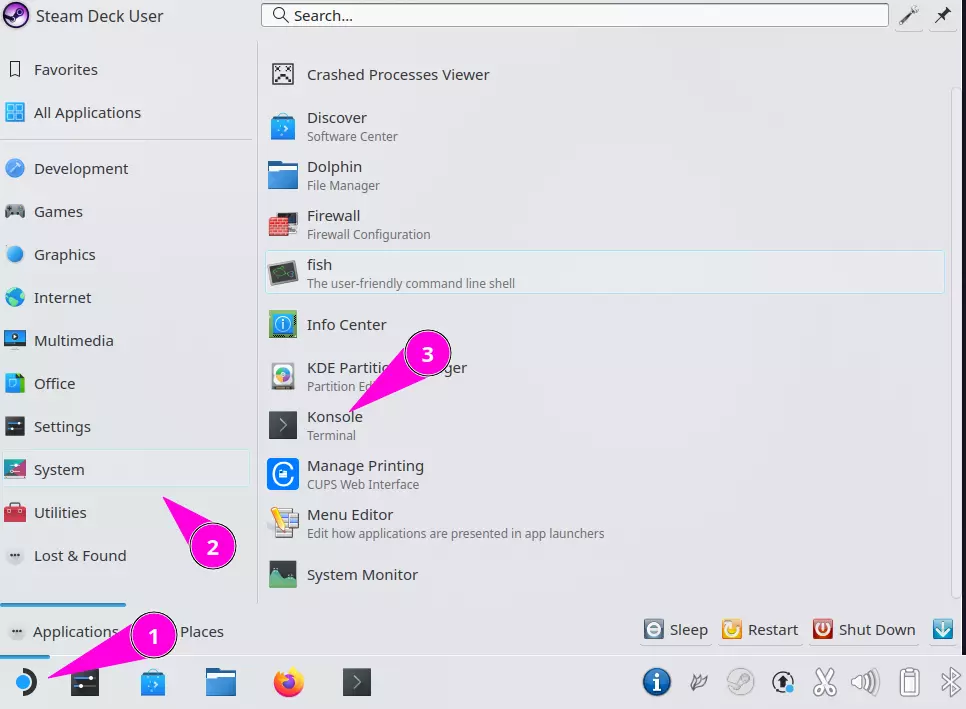Select the Settings category
The image size is (966, 709).
(x=126, y=426)
